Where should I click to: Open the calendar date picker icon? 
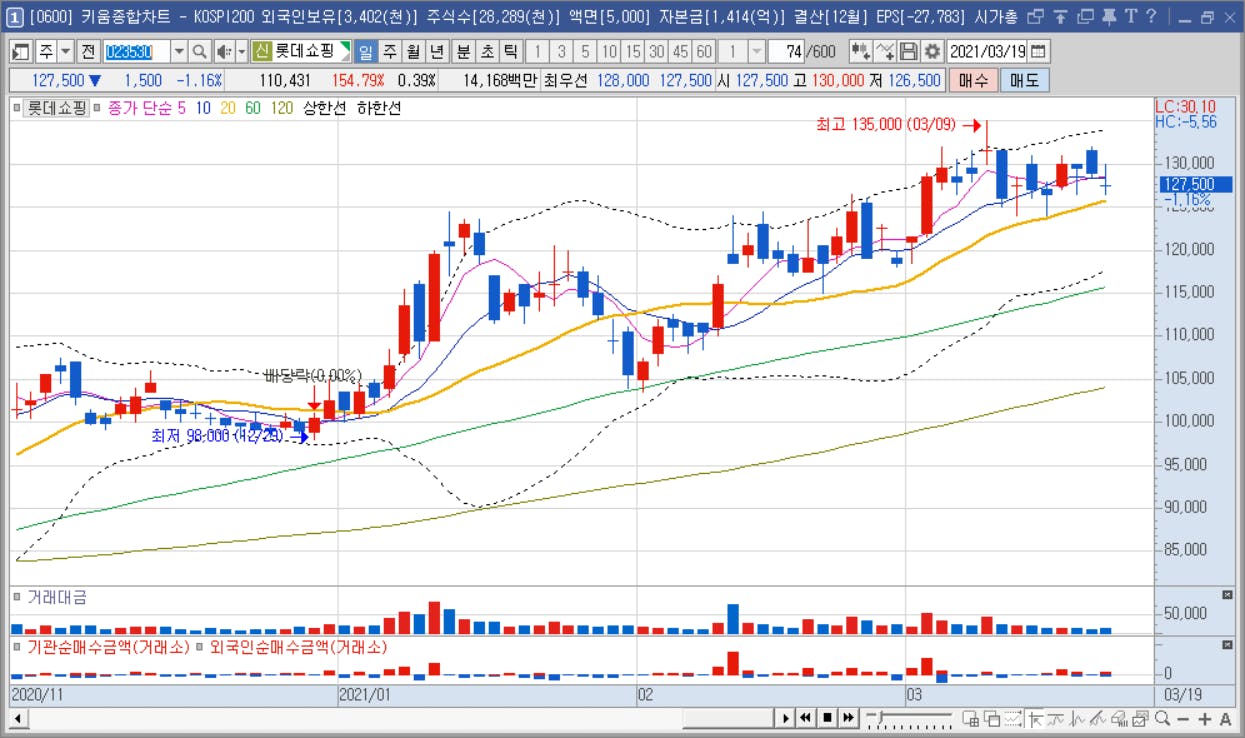pos(1038,51)
